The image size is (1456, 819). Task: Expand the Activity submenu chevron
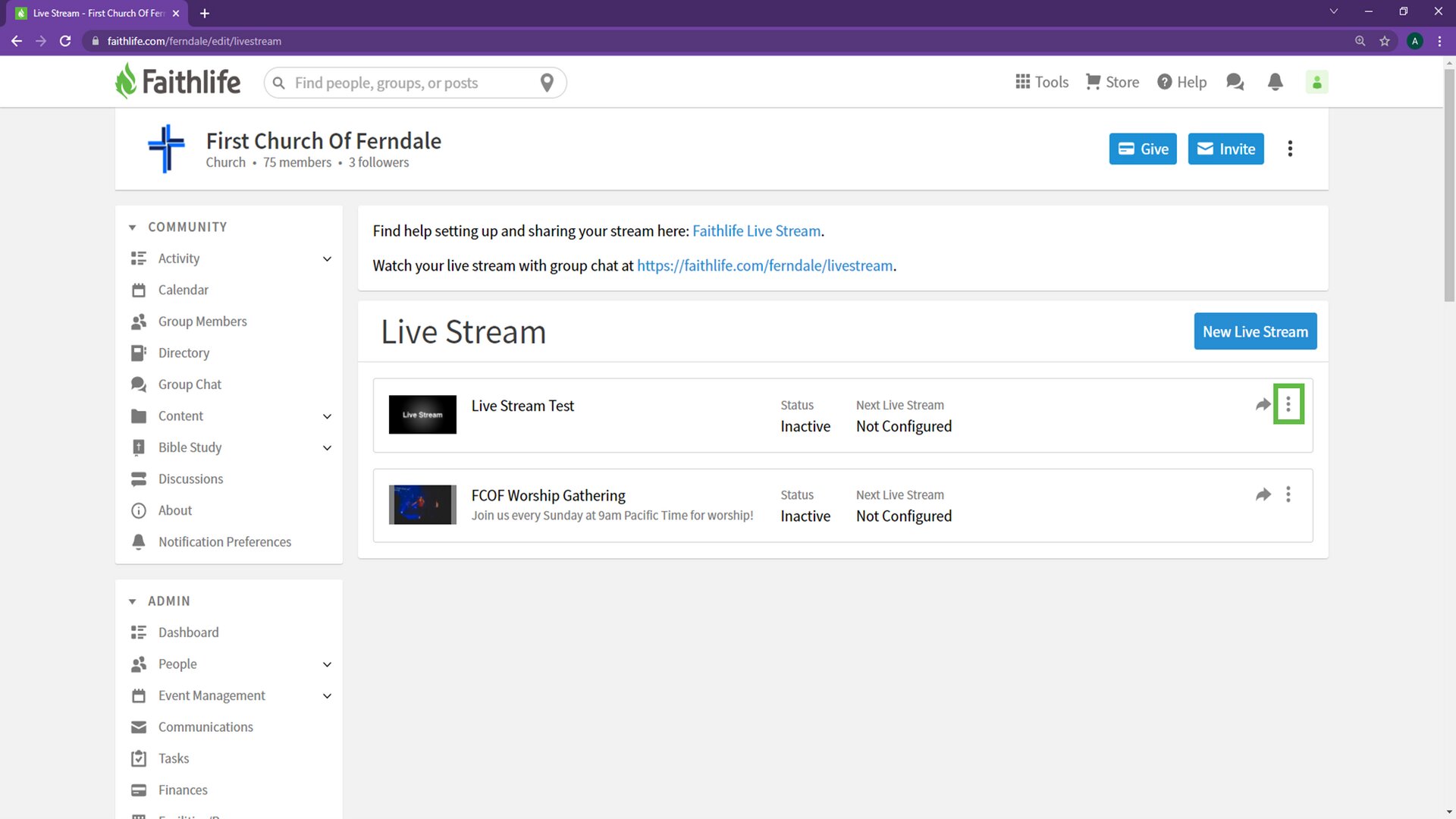pyautogui.click(x=327, y=259)
